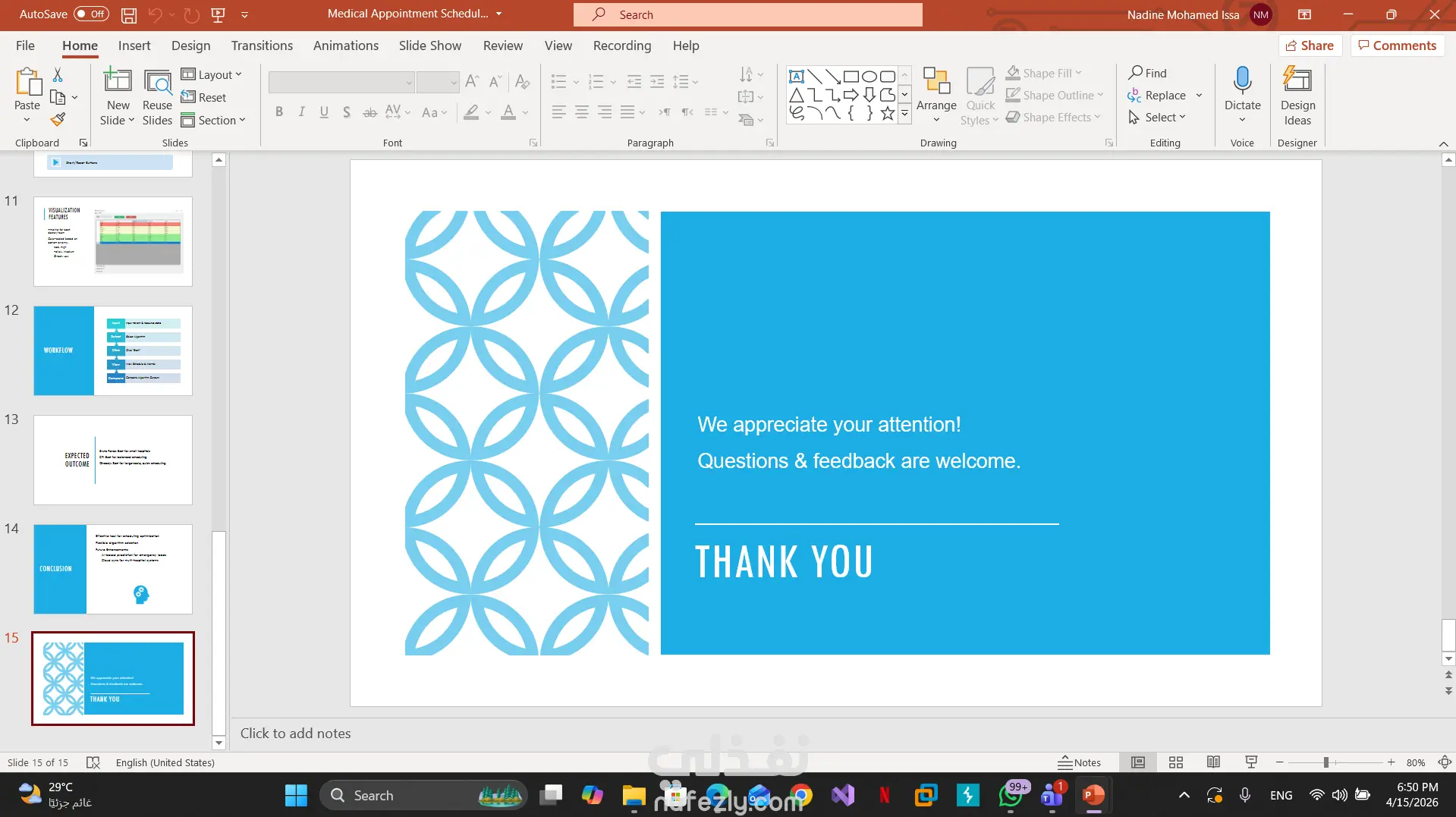Screen dimensions: 1456x817
Task: Click the Dictate microphone icon
Action: (1242, 79)
